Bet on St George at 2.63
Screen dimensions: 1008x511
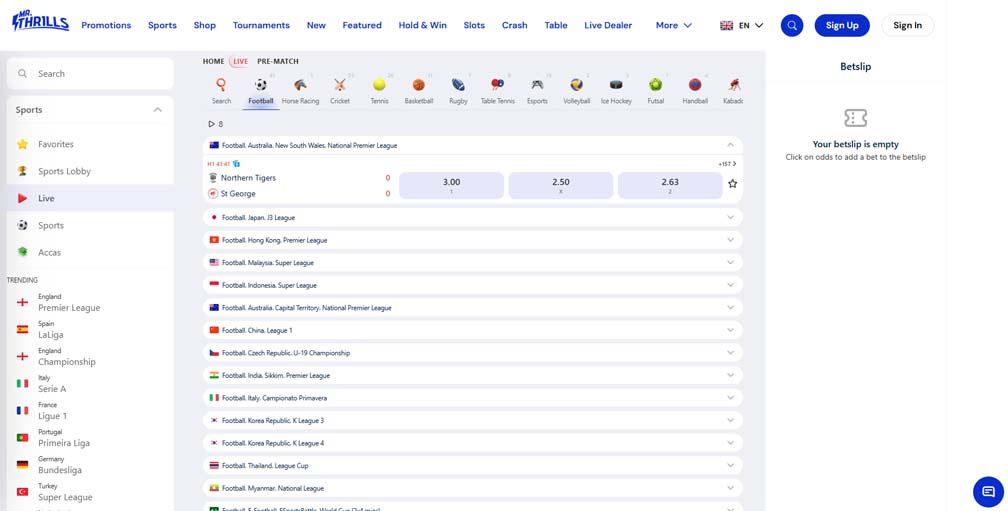click(x=670, y=186)
